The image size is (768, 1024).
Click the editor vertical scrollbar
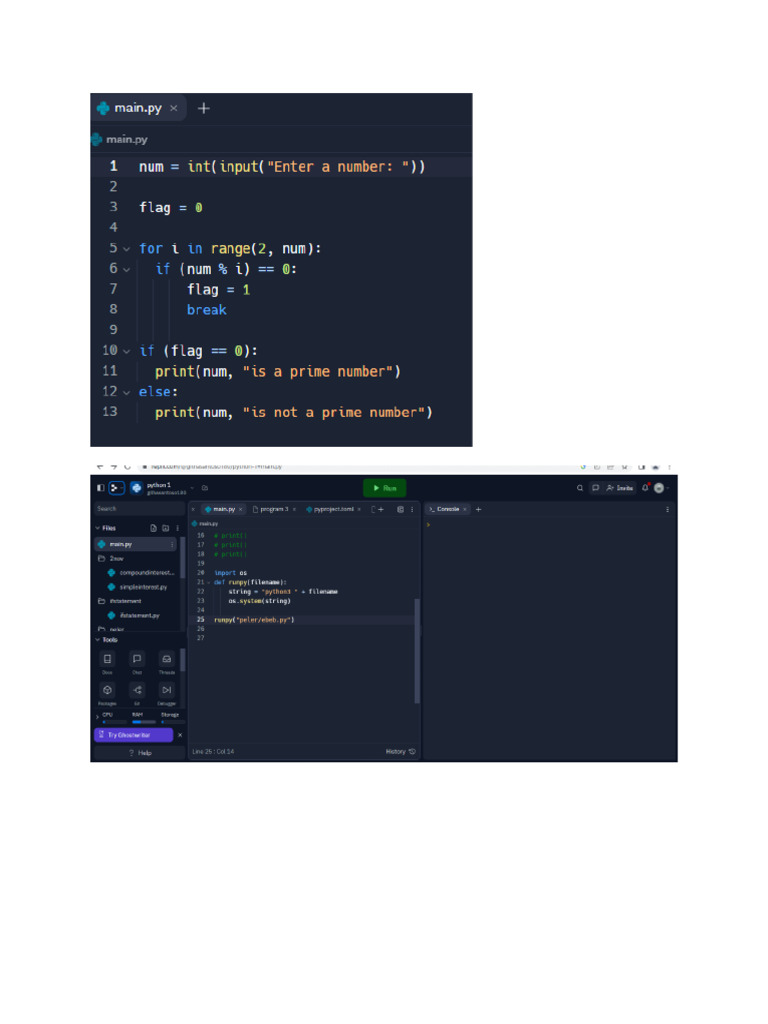[x=417, y=650]
